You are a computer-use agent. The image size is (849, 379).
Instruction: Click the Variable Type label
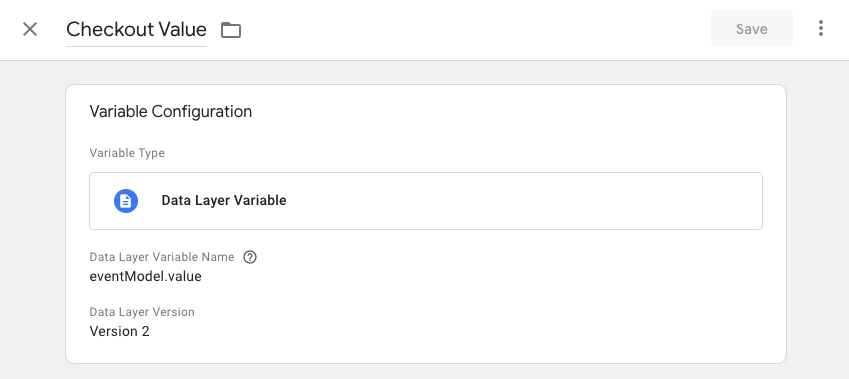pos(127,153)
